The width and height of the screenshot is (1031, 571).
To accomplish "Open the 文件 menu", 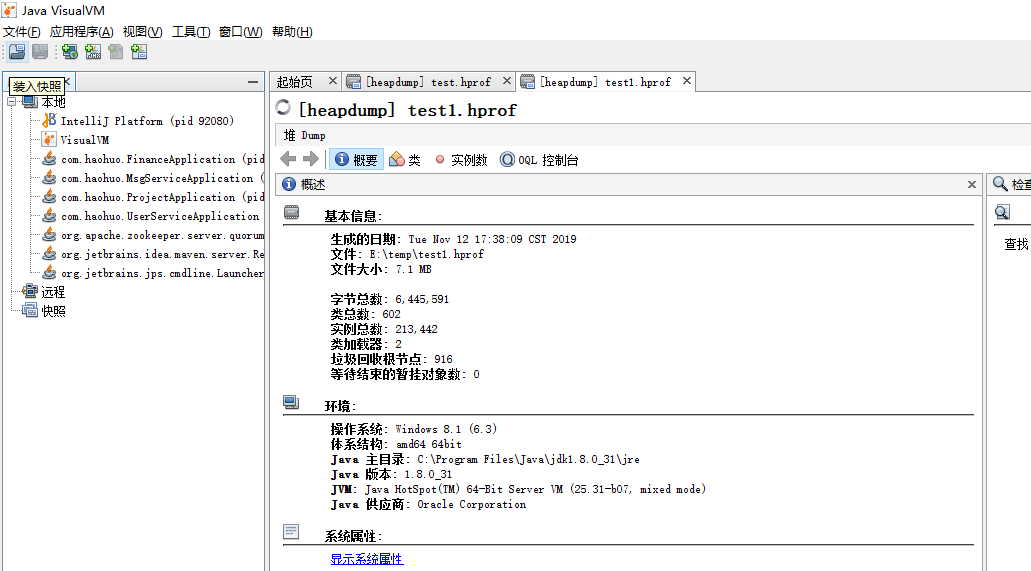I will tap(22, 32).
